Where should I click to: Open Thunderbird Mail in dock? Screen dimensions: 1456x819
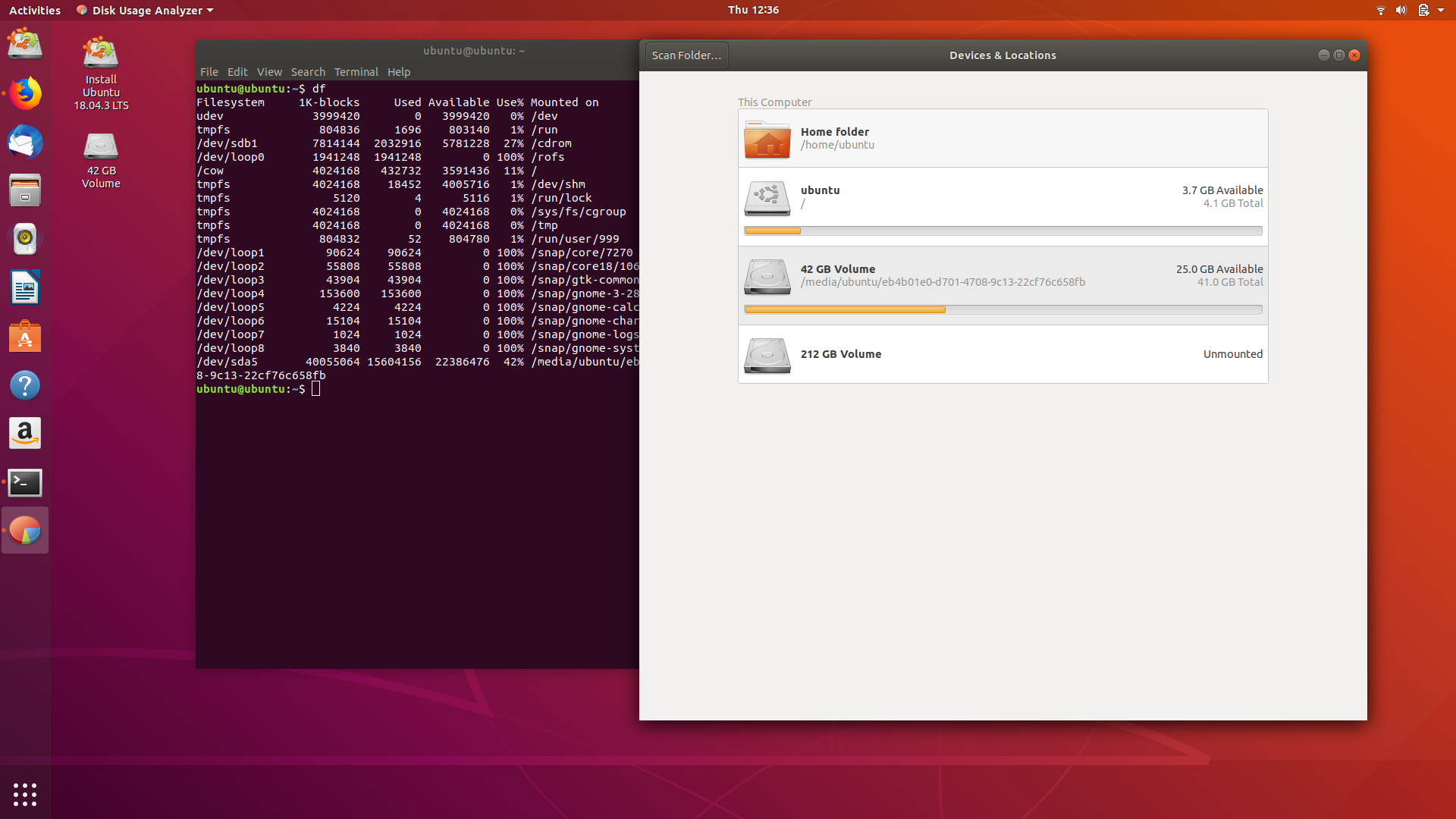25,142
